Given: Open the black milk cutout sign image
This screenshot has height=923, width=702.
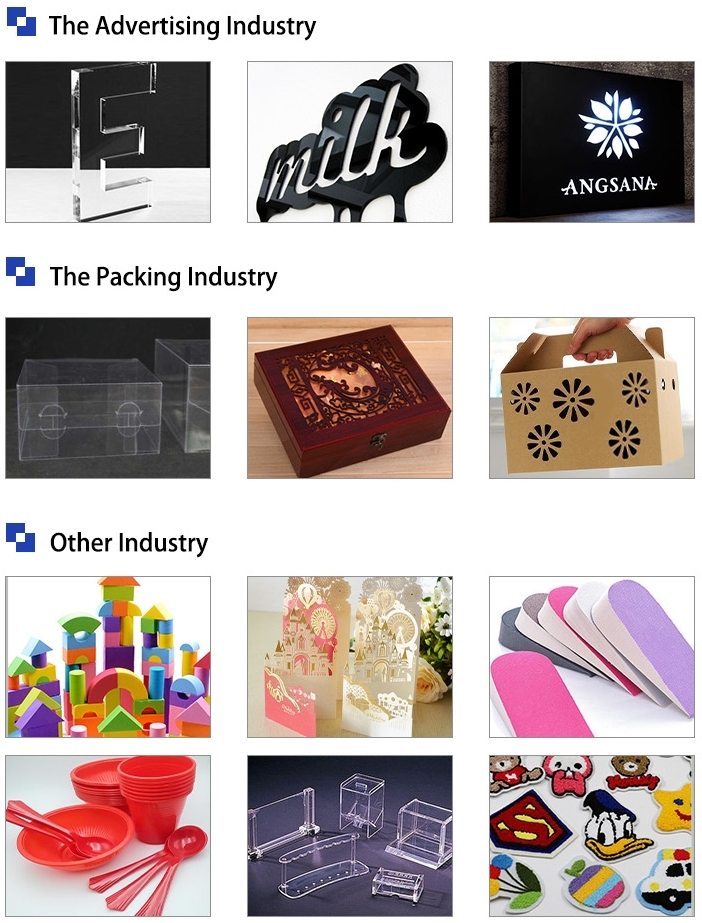Looking at the screenshot, I should pos(350,142).
